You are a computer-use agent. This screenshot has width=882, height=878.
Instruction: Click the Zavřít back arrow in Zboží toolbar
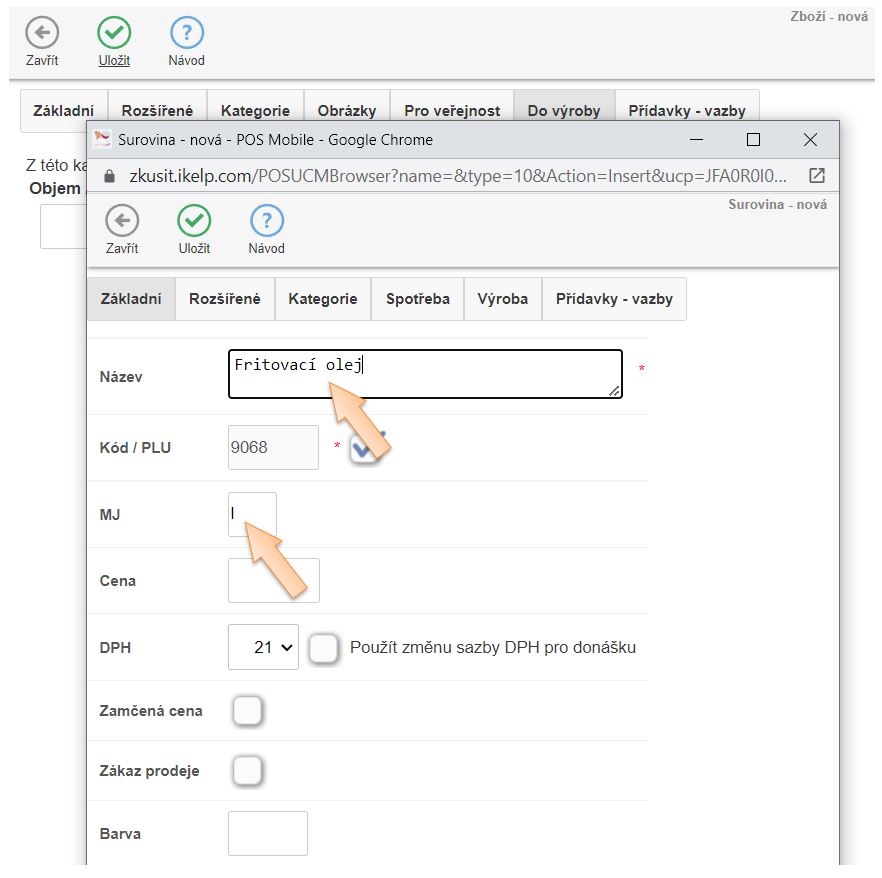pyautogui.click(x=42, y=33)
